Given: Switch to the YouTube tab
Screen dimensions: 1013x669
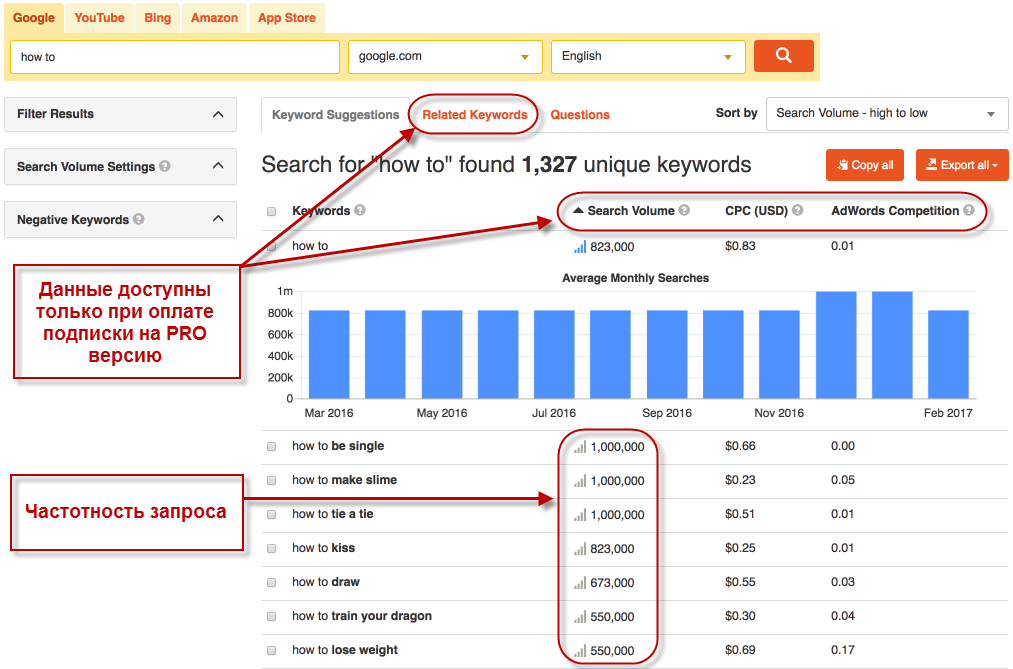Looking at the screenshot, I should point(99,17).
